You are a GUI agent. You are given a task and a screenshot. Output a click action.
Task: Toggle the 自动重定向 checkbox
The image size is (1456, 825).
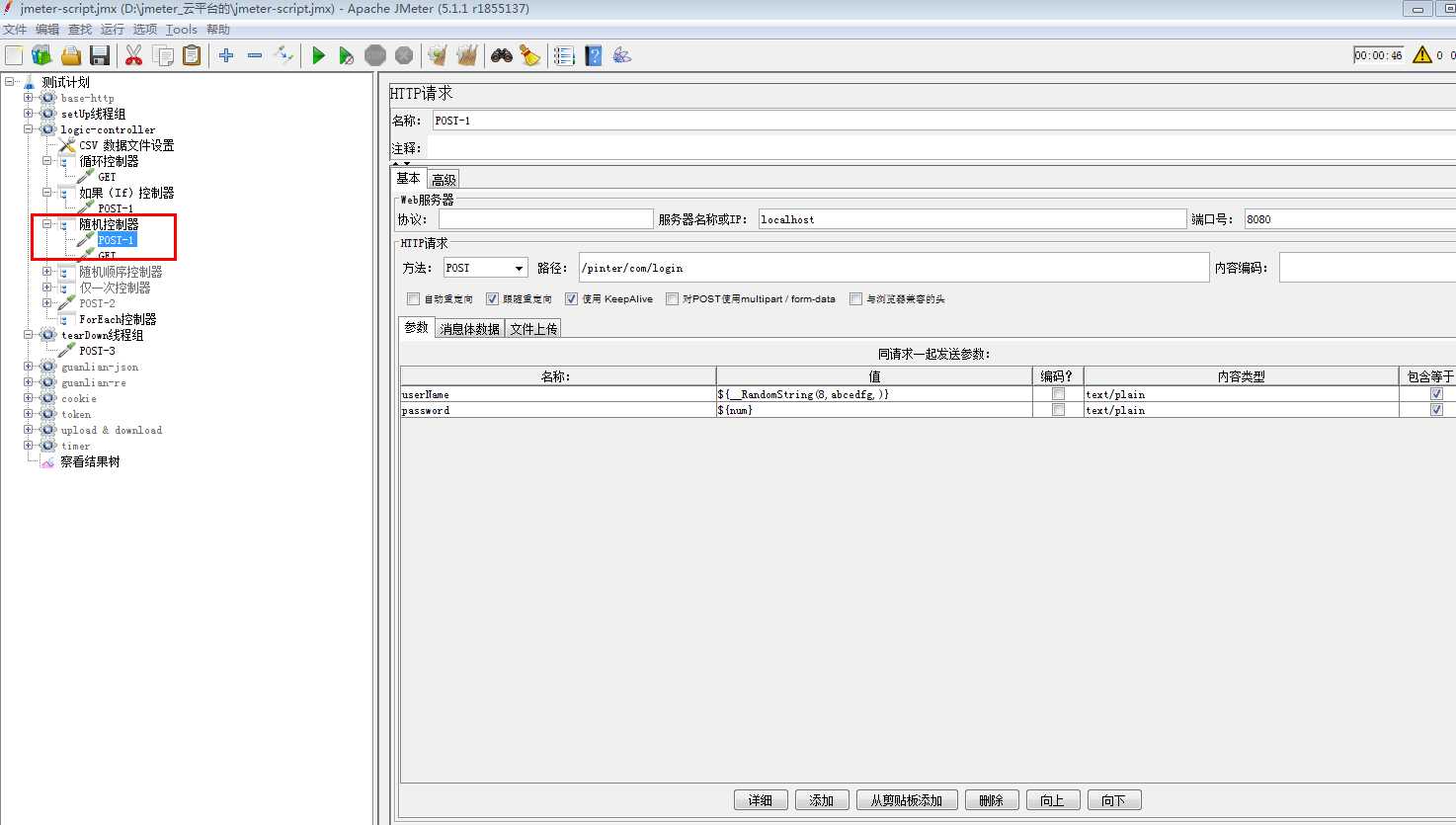click(x=413, y=298)
